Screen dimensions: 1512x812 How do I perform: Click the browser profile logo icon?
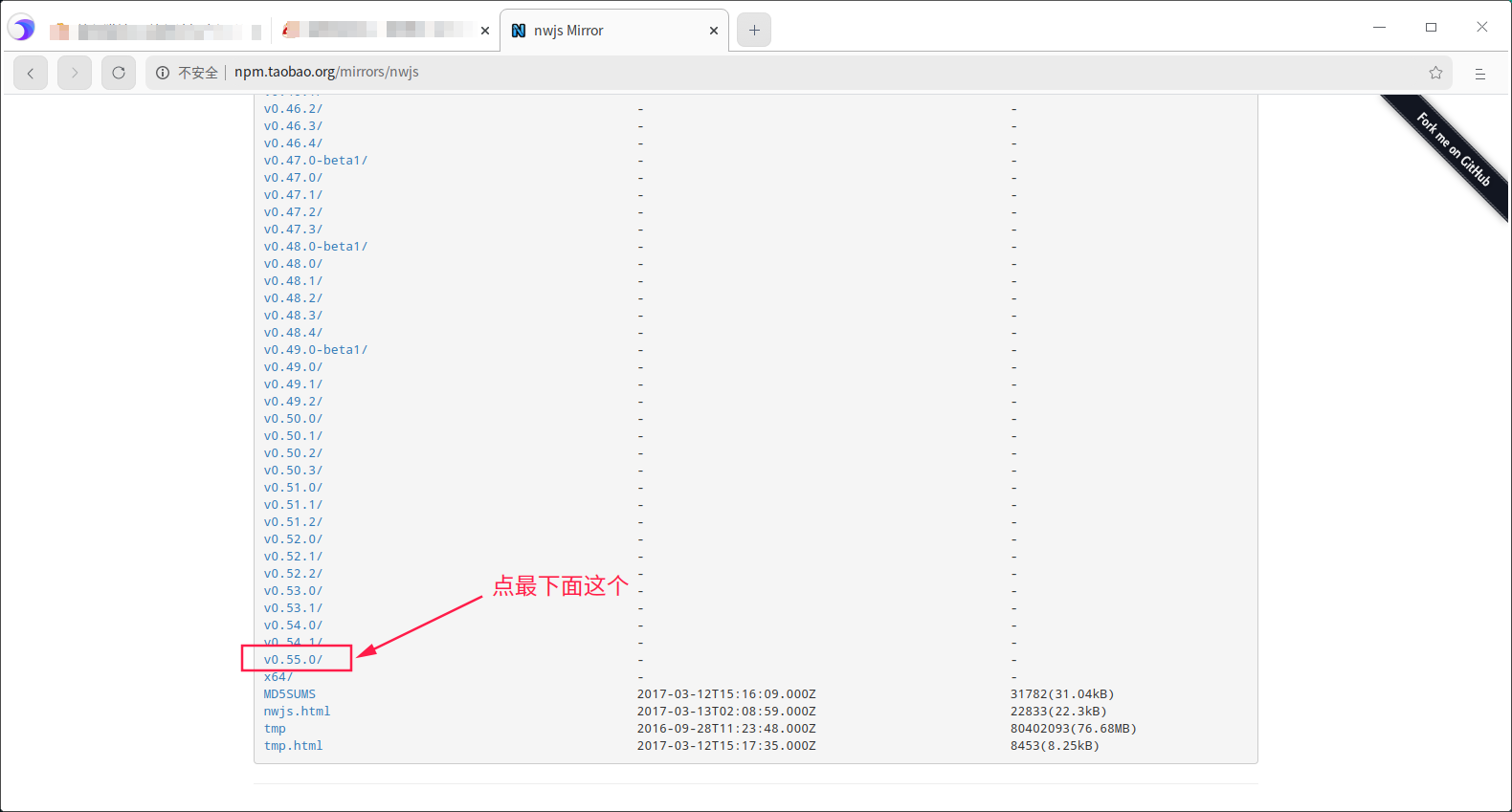tap(22, 29)
